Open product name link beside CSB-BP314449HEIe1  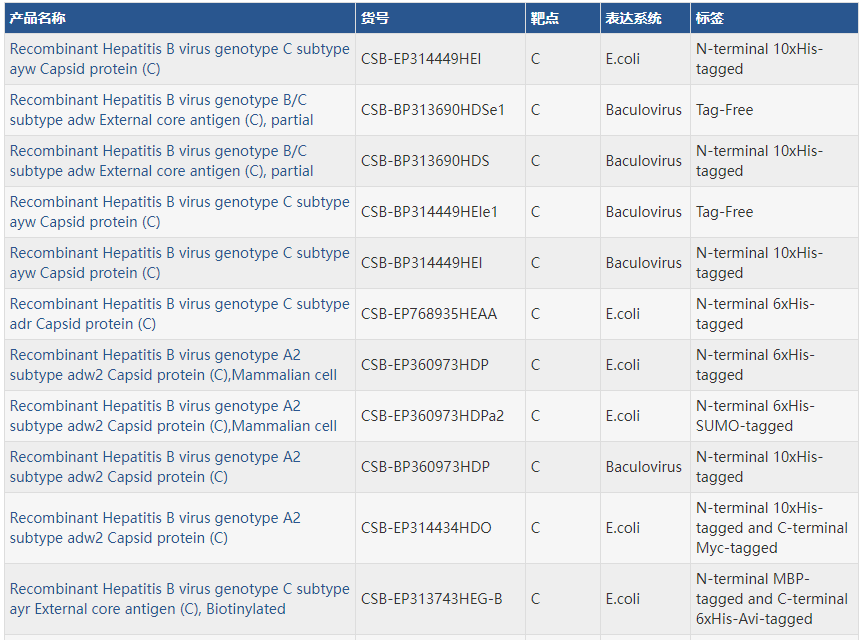(180, 212)
